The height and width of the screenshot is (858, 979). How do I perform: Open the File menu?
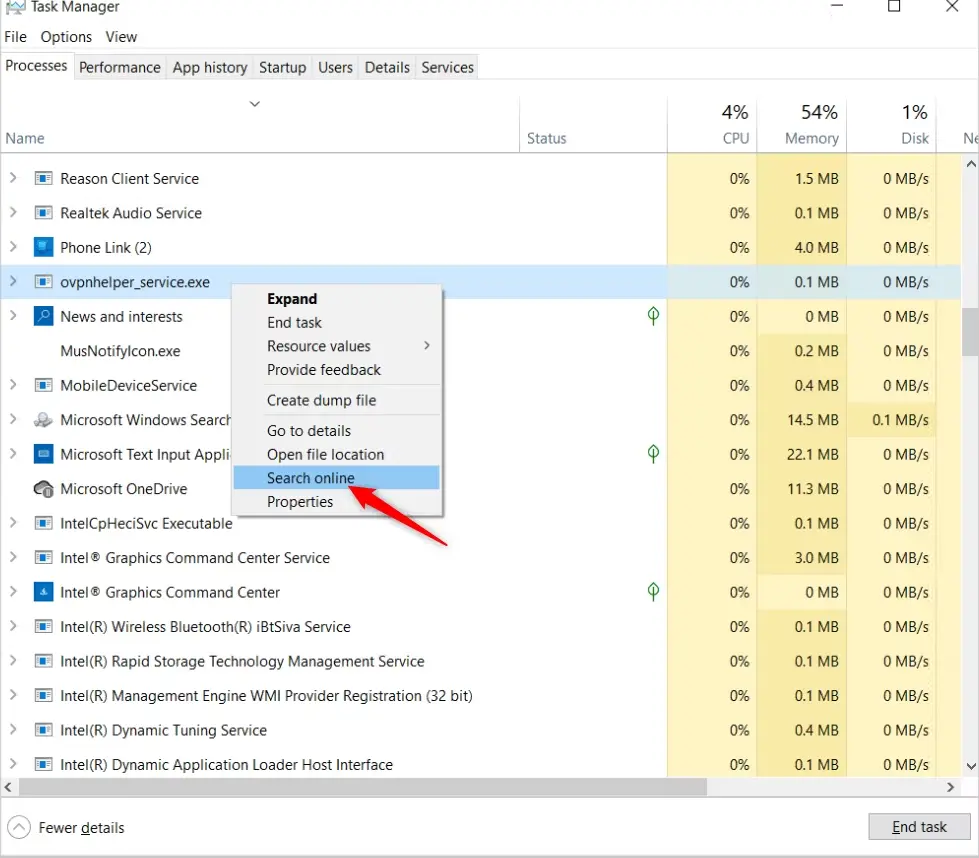16,37
